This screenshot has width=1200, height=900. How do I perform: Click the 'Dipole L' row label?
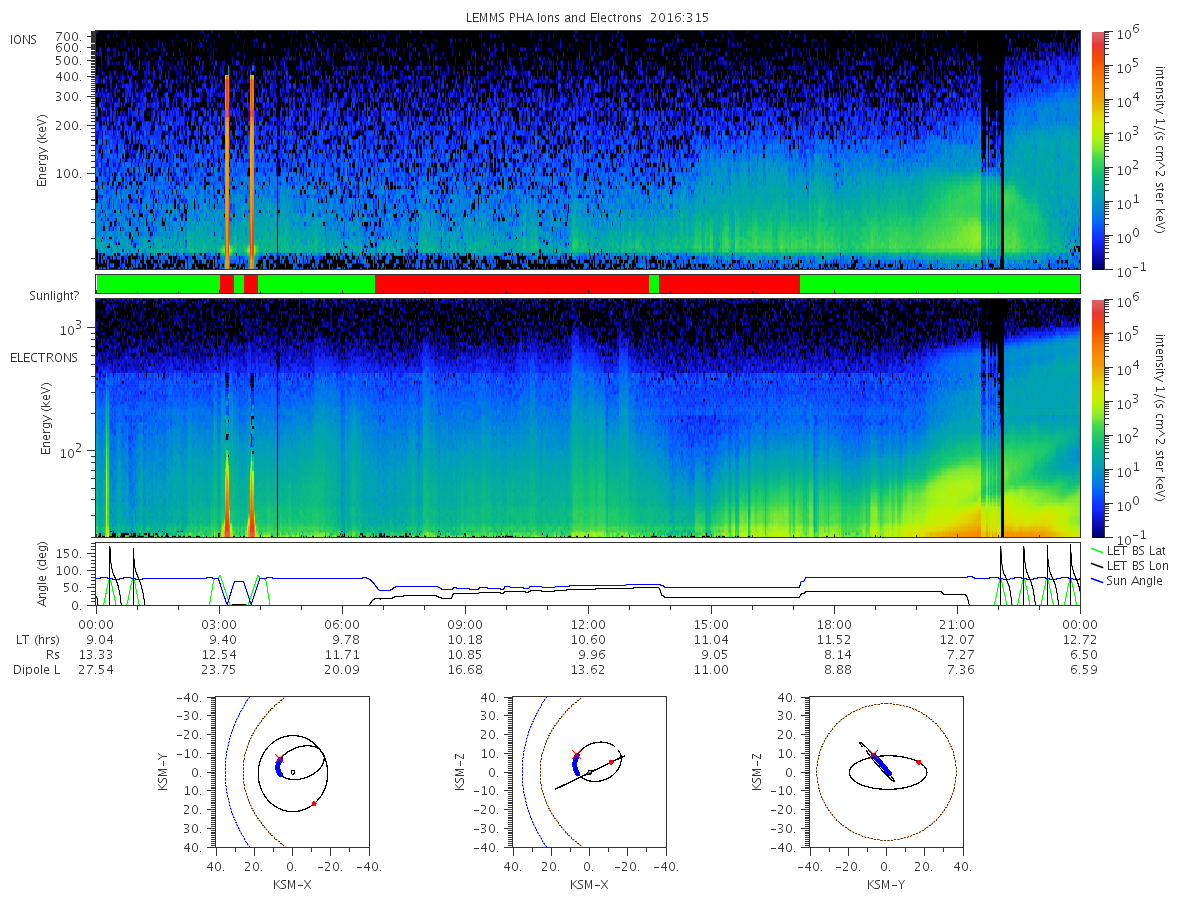tap(36, 670)
